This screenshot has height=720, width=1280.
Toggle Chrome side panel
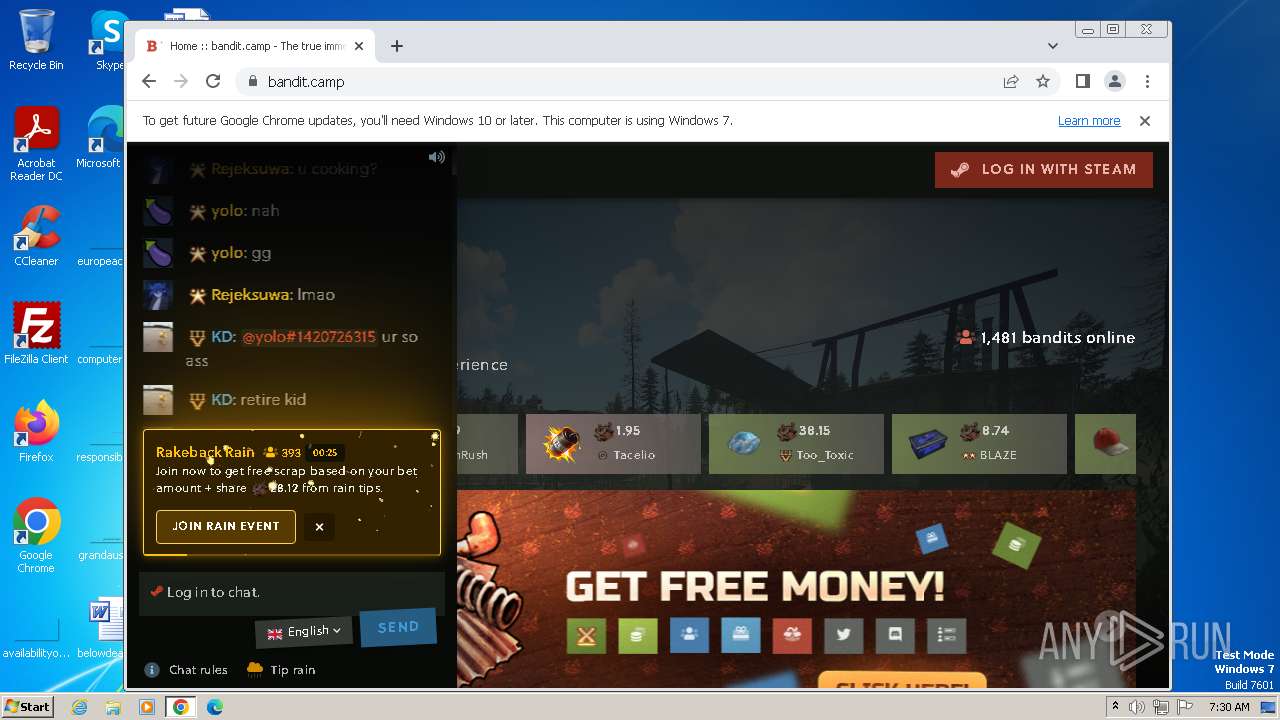point(1083,82)
